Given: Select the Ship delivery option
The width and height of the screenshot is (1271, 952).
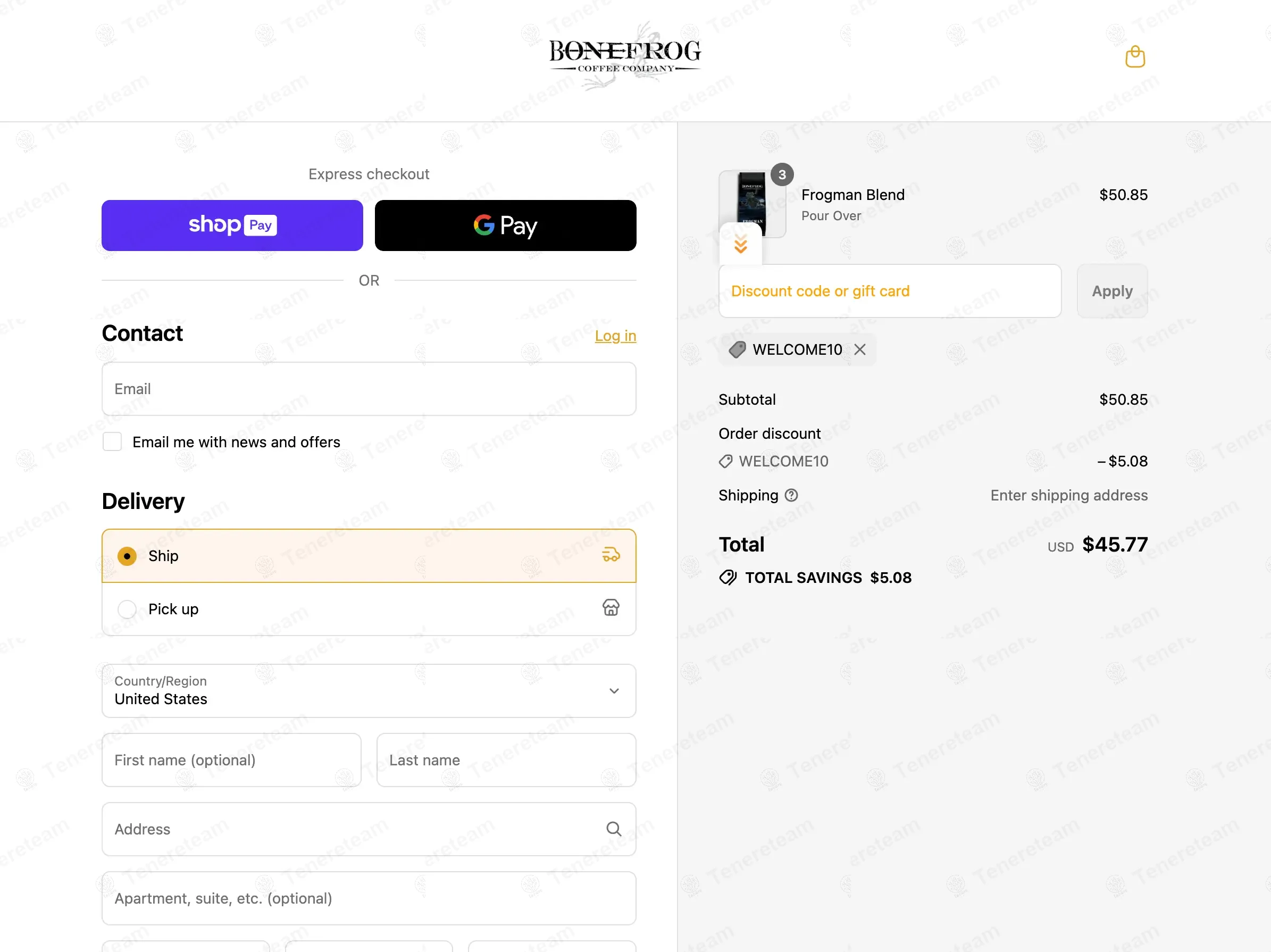Looking at the screenshot, I should [x=369, y=556].
